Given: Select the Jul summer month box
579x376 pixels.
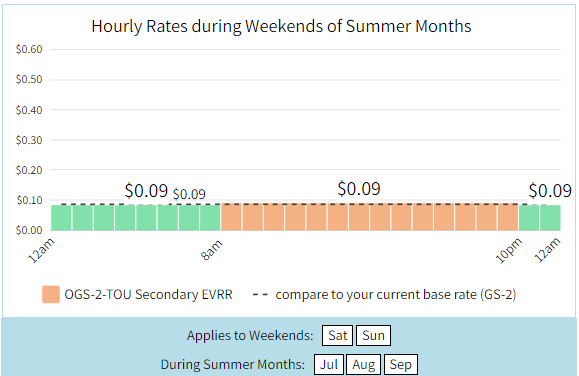Looking at the screenshot, I should point(329,365).
